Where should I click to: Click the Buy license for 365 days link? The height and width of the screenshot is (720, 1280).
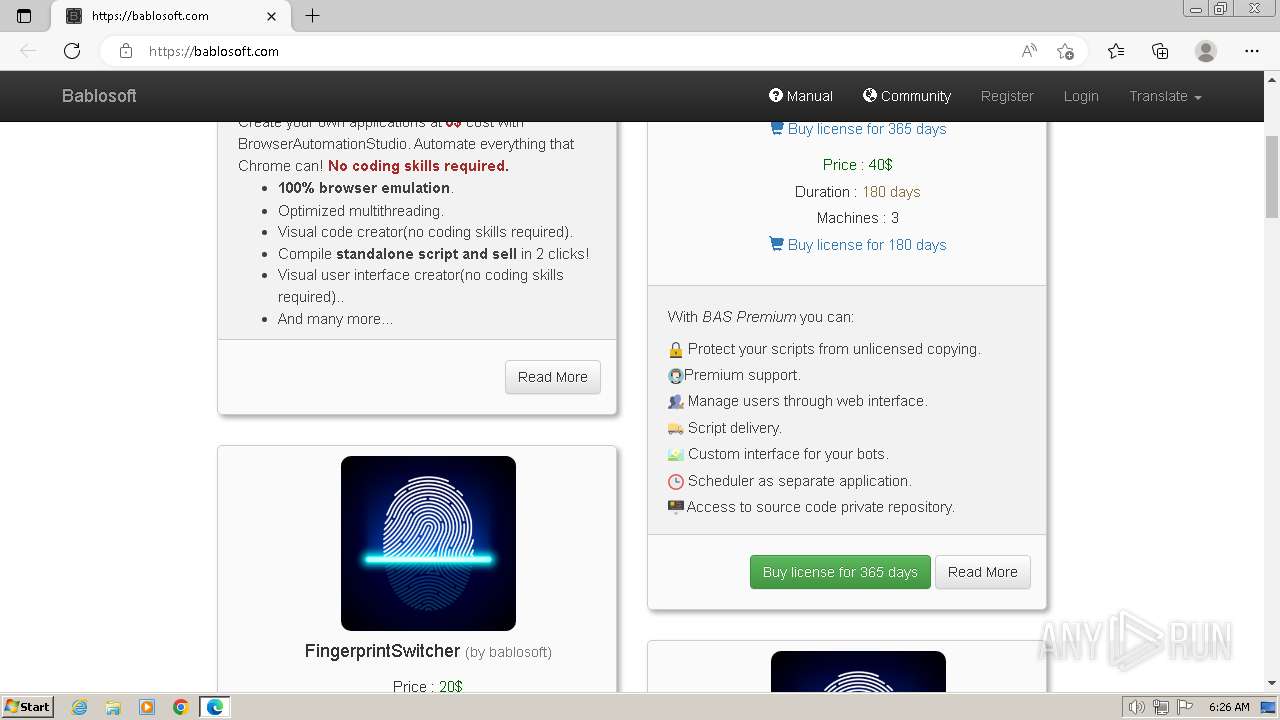click(x=858, y=128)
